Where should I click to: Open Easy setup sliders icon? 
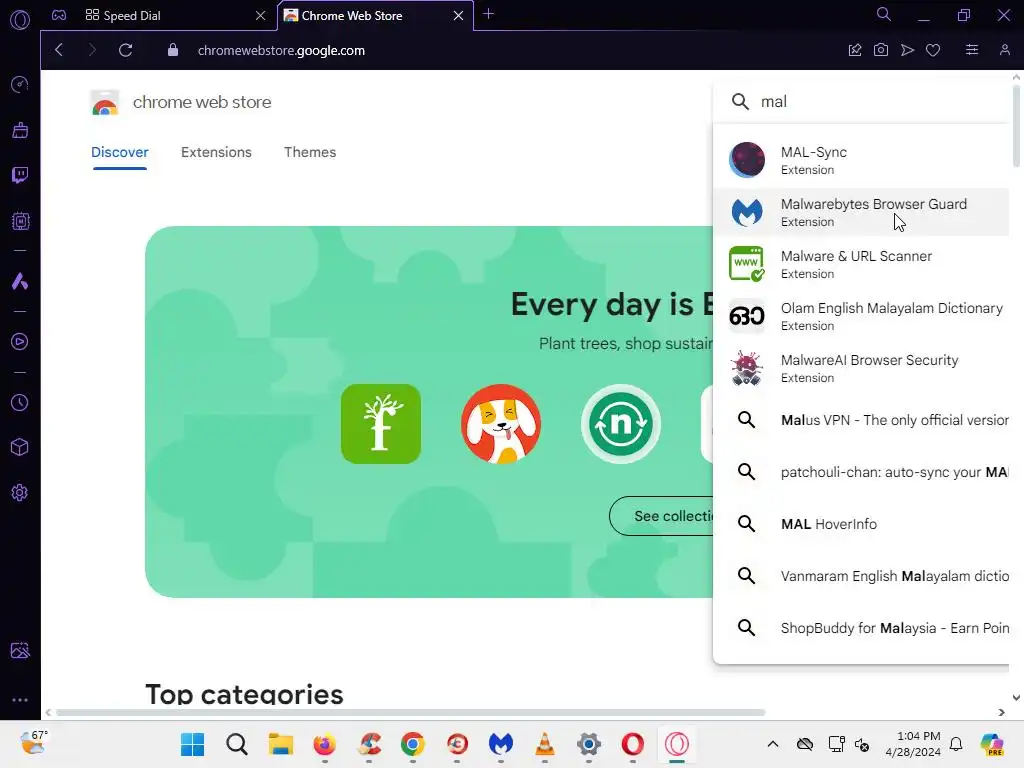972,50
